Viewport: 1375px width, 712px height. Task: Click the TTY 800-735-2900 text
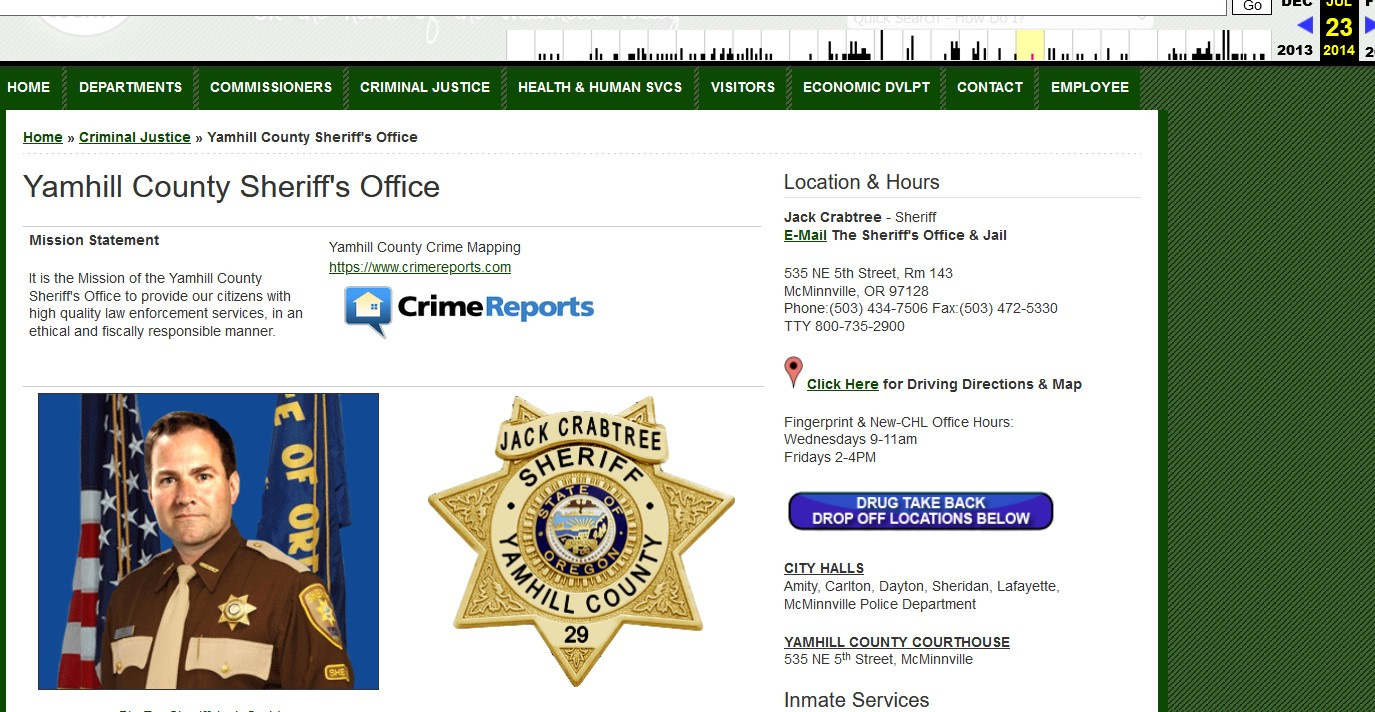click(844, 326)
